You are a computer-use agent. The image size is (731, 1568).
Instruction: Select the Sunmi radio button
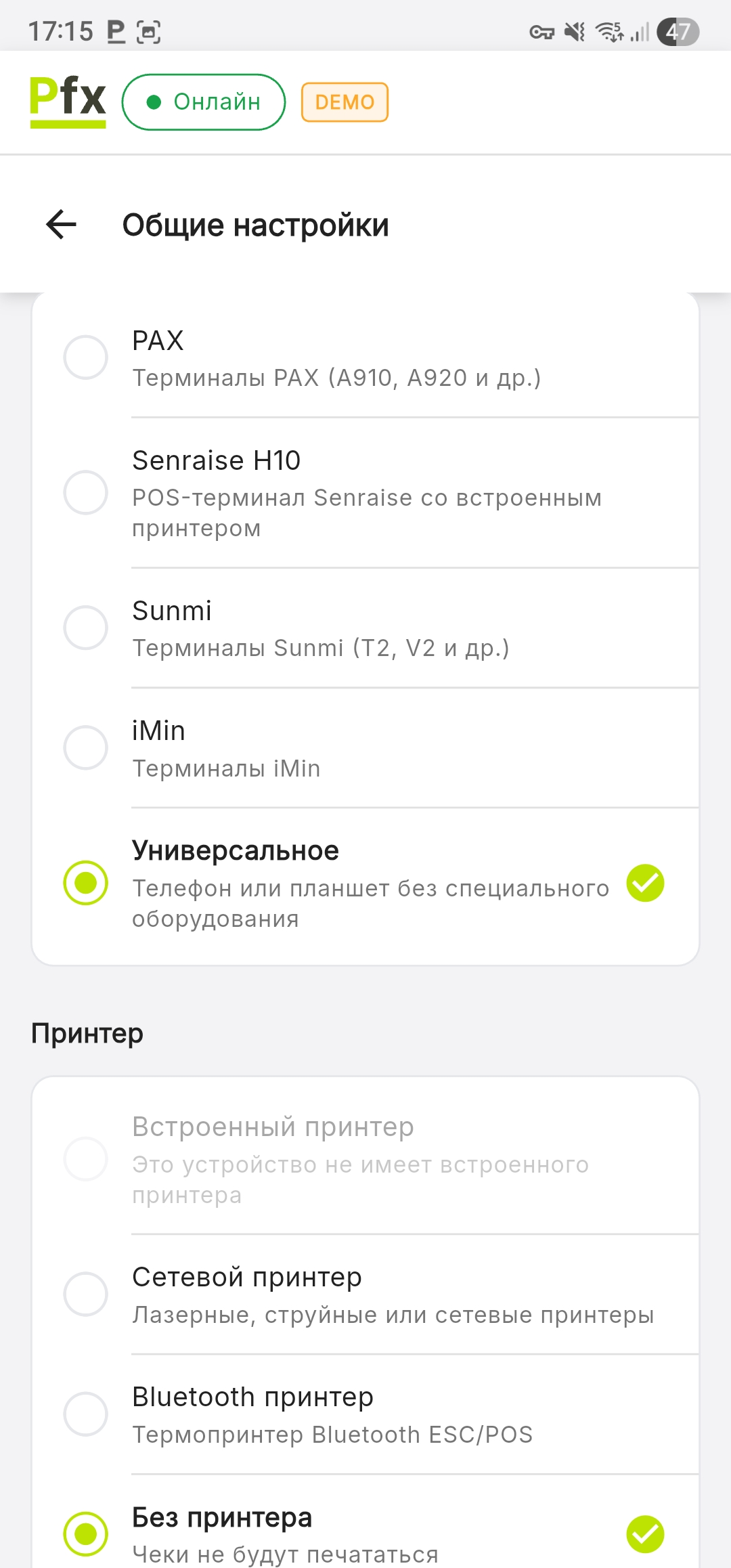tap(86, 628)
